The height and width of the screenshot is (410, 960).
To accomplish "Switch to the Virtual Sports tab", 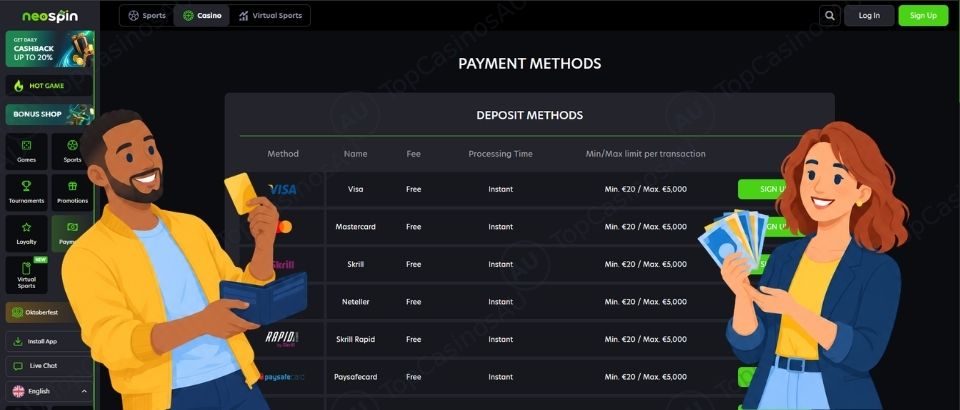I will [270, 16].
